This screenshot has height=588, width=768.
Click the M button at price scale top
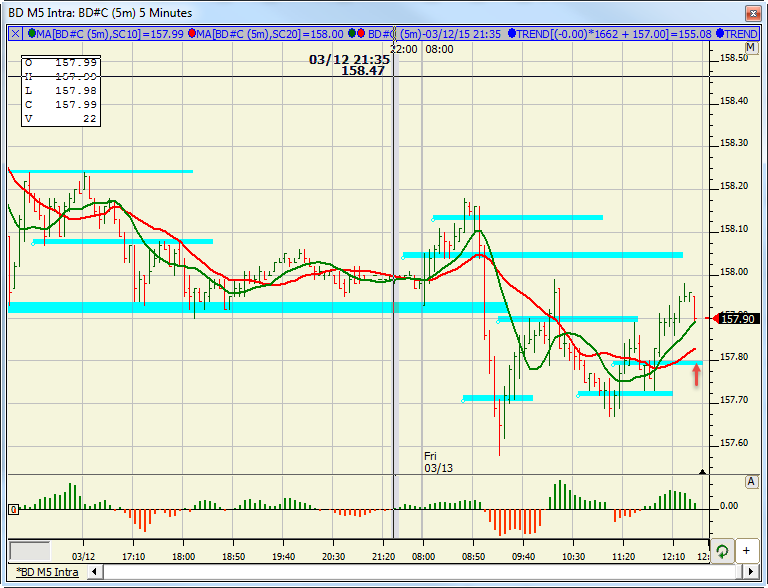tap(751, 48)
